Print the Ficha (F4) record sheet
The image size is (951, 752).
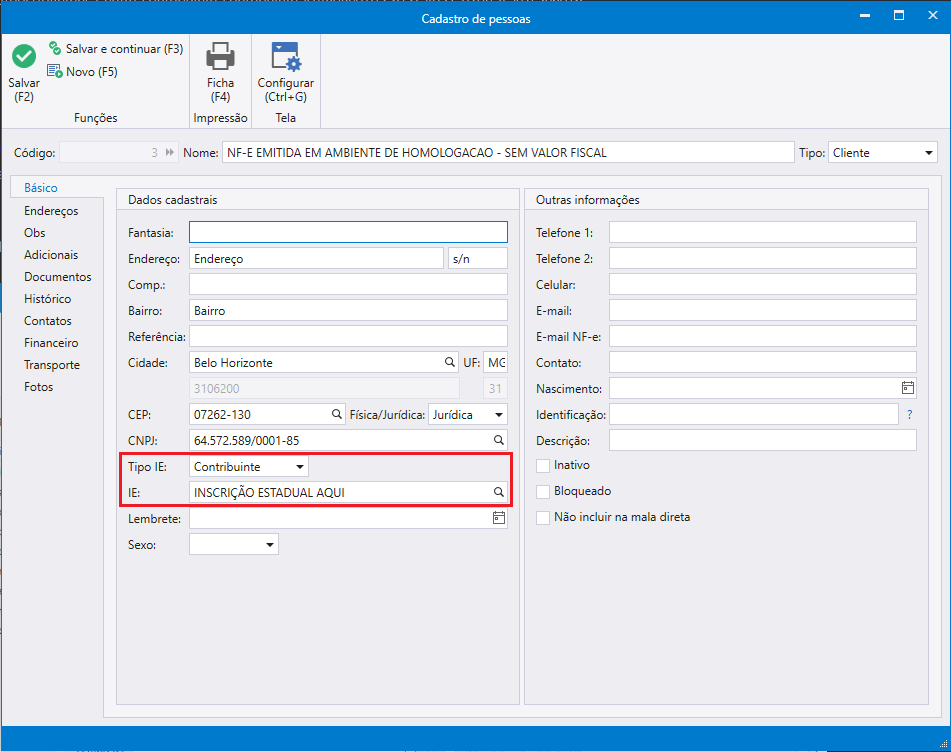(x=220, y=72)
